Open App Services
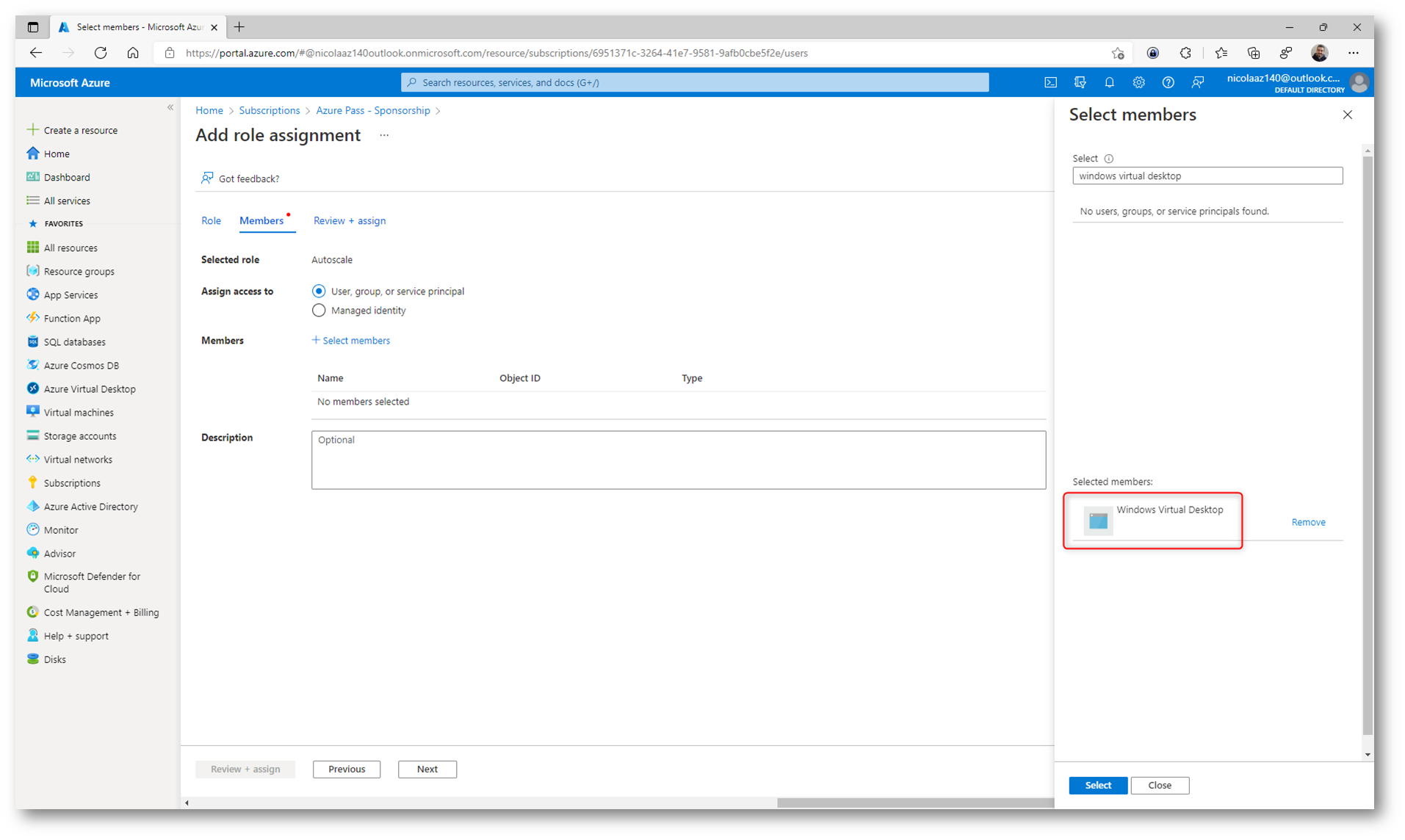Image resolution: width=1405 pixels, height=840 pixels. click(x=62, y=294)
